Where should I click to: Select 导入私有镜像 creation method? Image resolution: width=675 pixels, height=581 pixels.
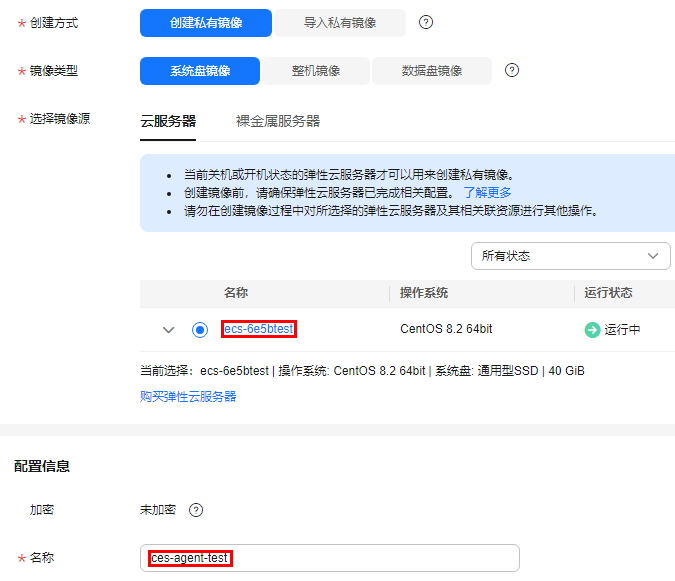(x=339, y=23)
